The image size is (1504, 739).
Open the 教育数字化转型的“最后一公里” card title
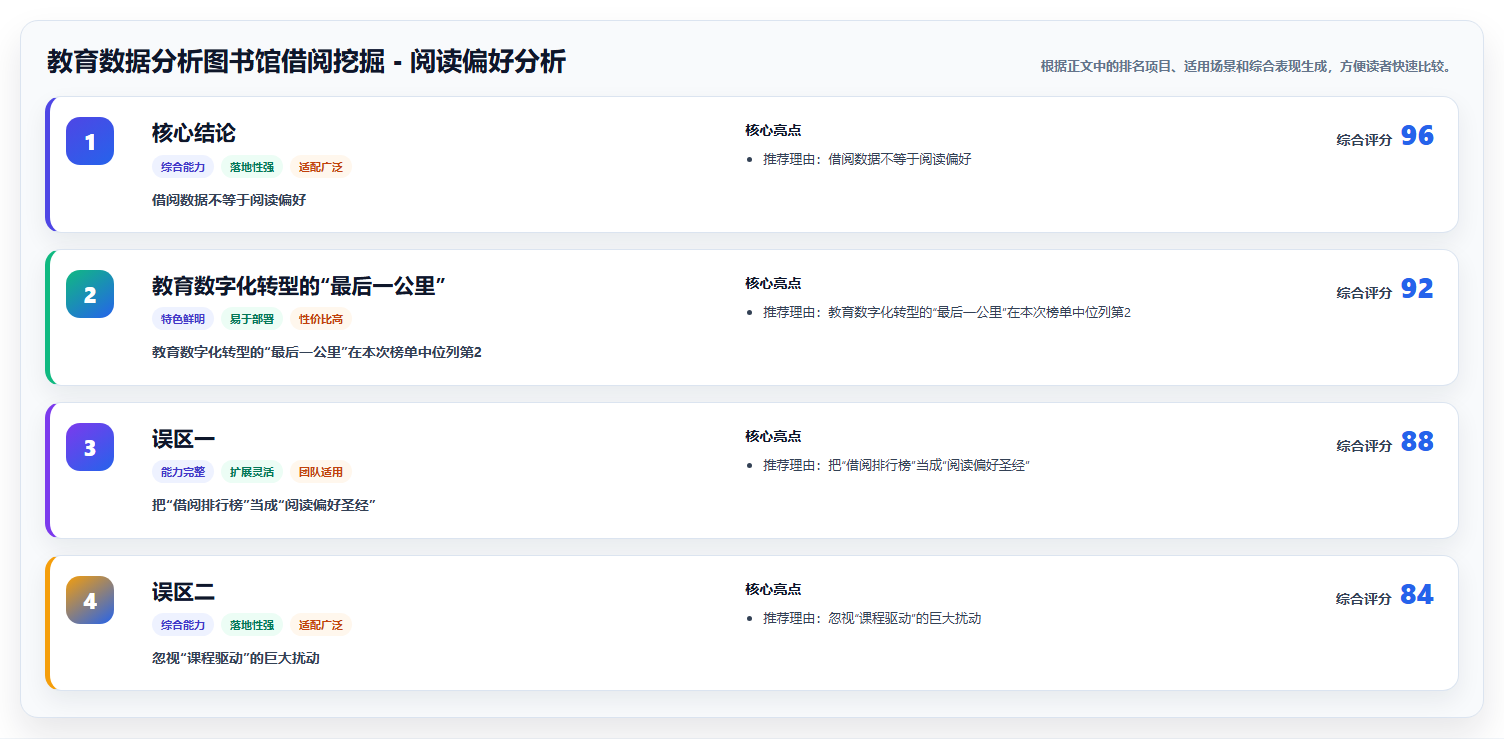coord(298,286)
